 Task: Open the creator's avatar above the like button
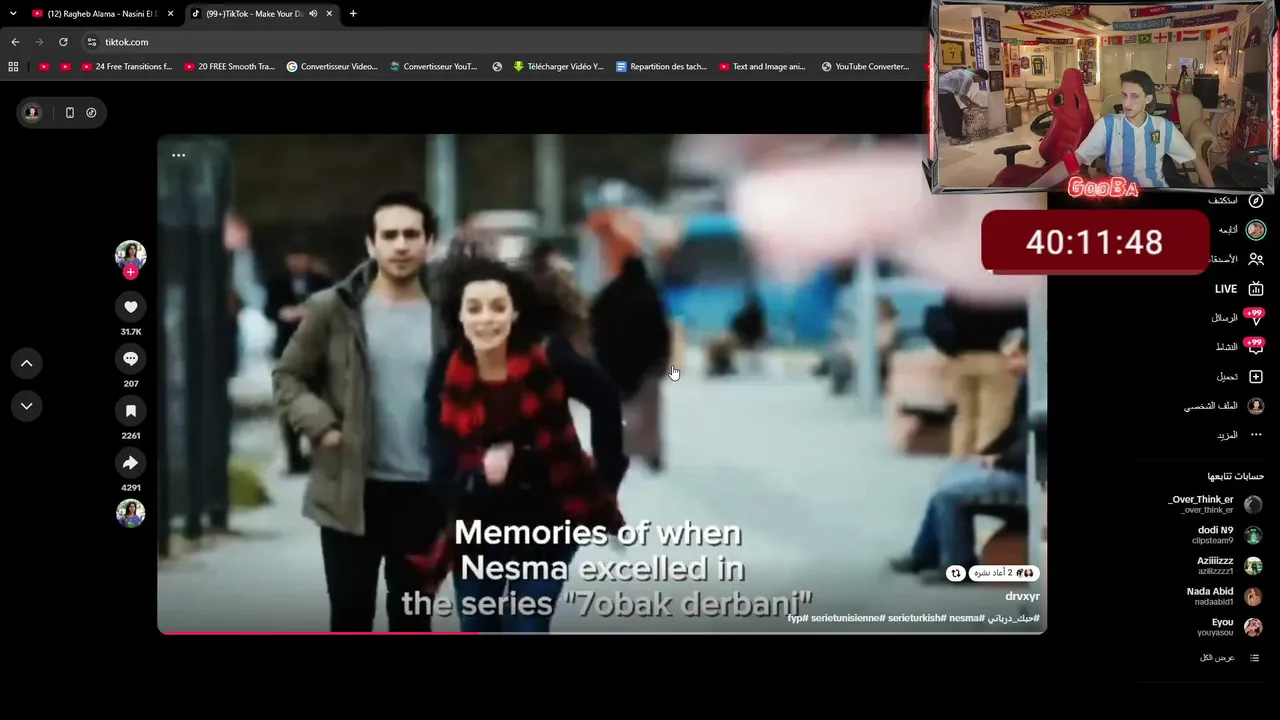point(130,256)
